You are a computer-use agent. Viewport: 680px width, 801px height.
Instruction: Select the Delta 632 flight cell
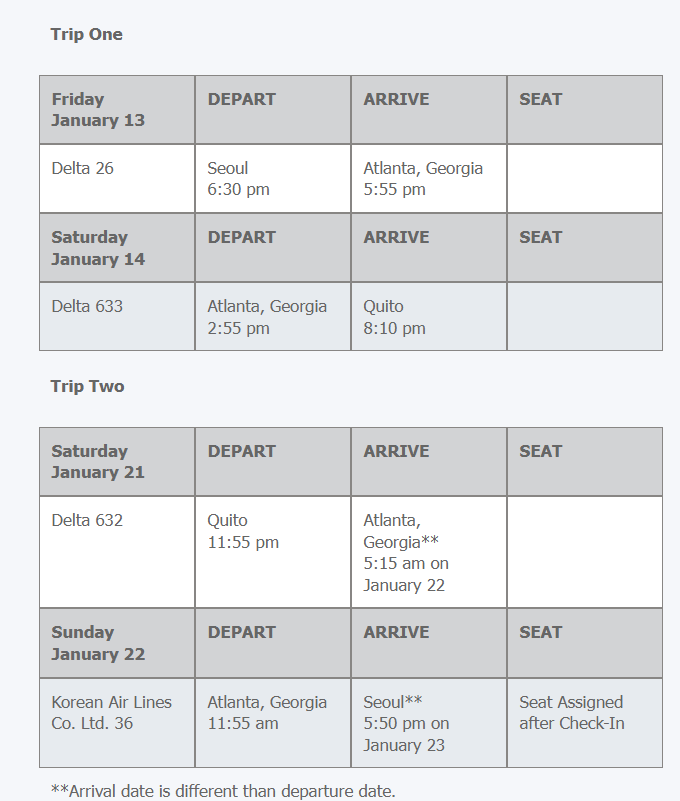[88, 520]
